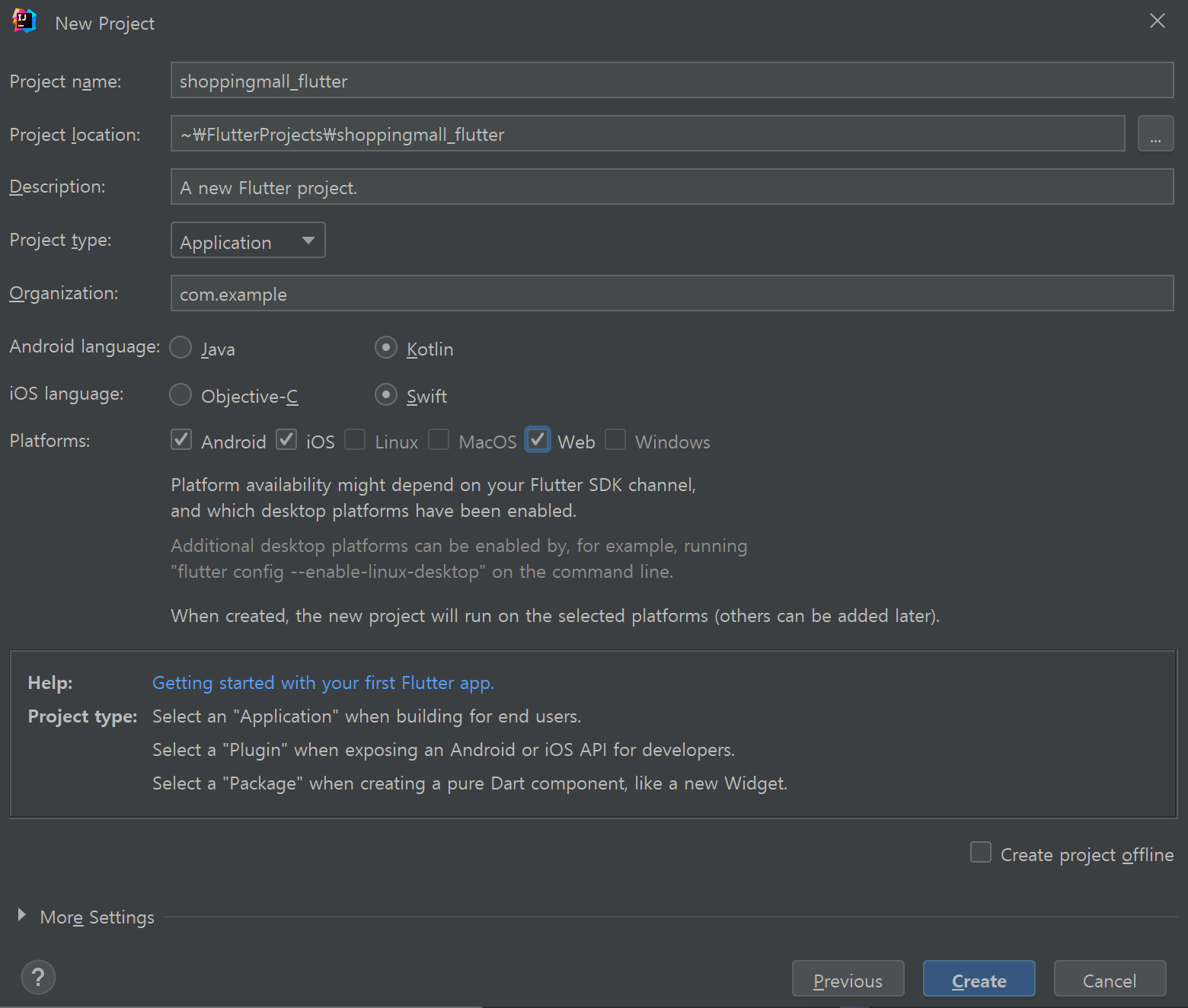Click the New Project window title
This screenshot has height=1008, width=1188.
pyautogui.click(x=104, y=24)
